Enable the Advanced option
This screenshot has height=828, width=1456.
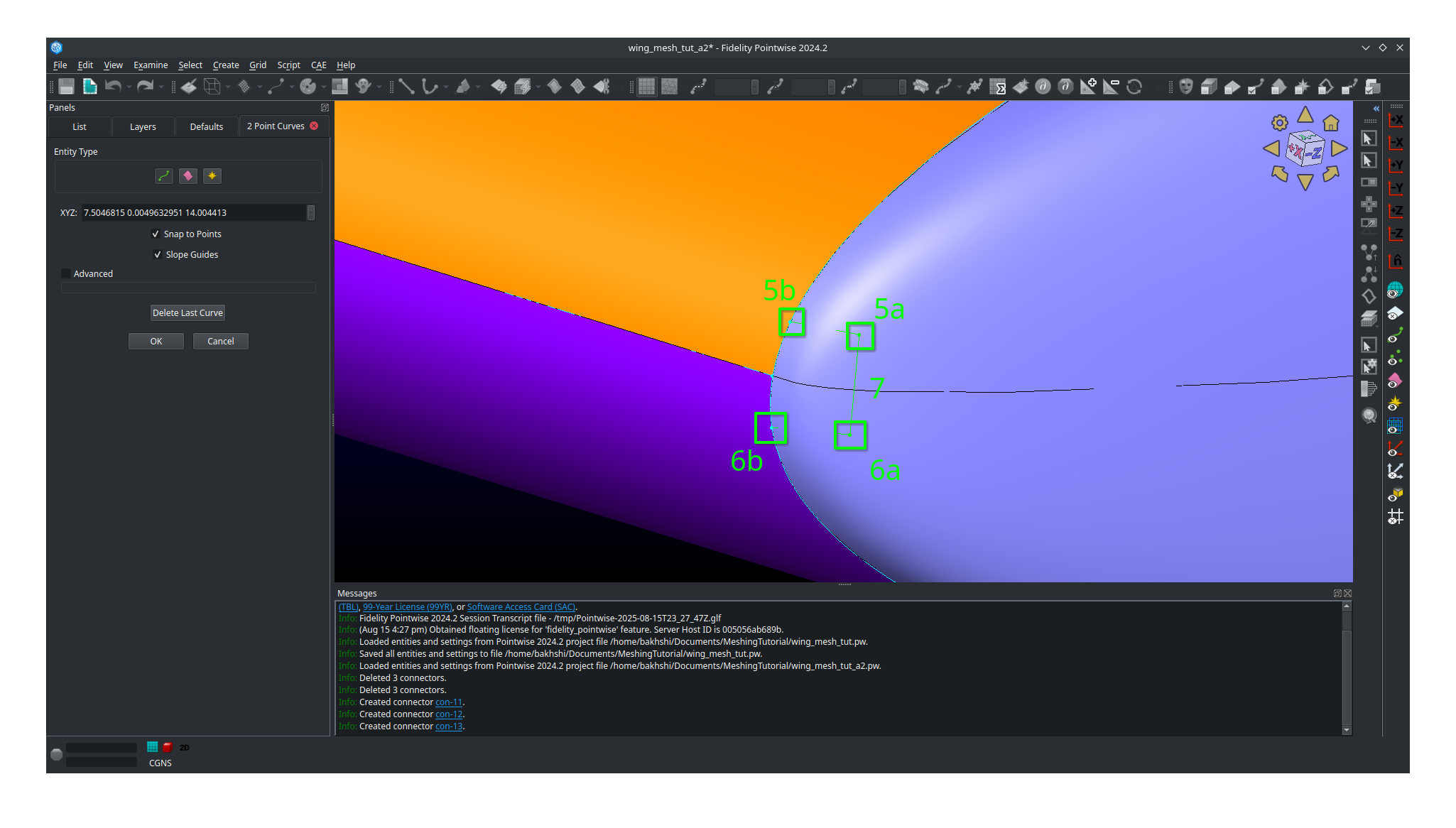tap(66, 273)
